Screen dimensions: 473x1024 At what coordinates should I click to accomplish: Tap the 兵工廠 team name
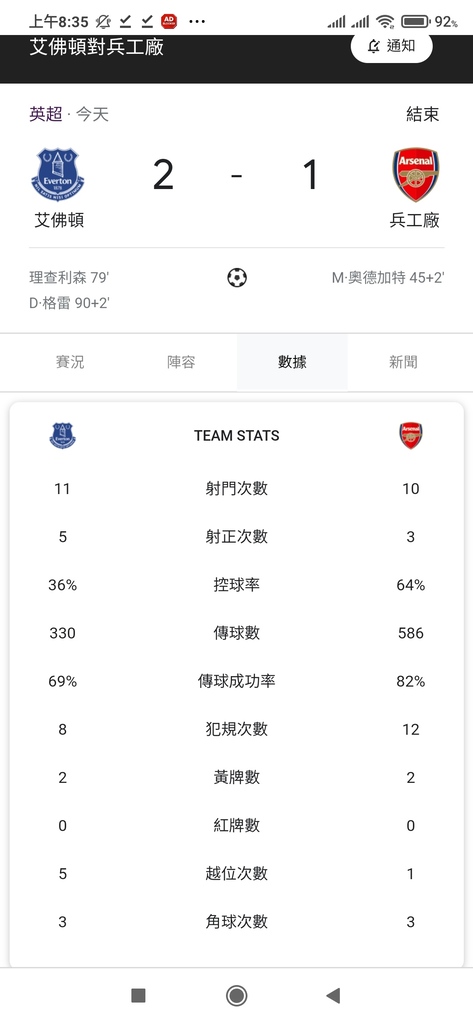click(x=415, y=220)
